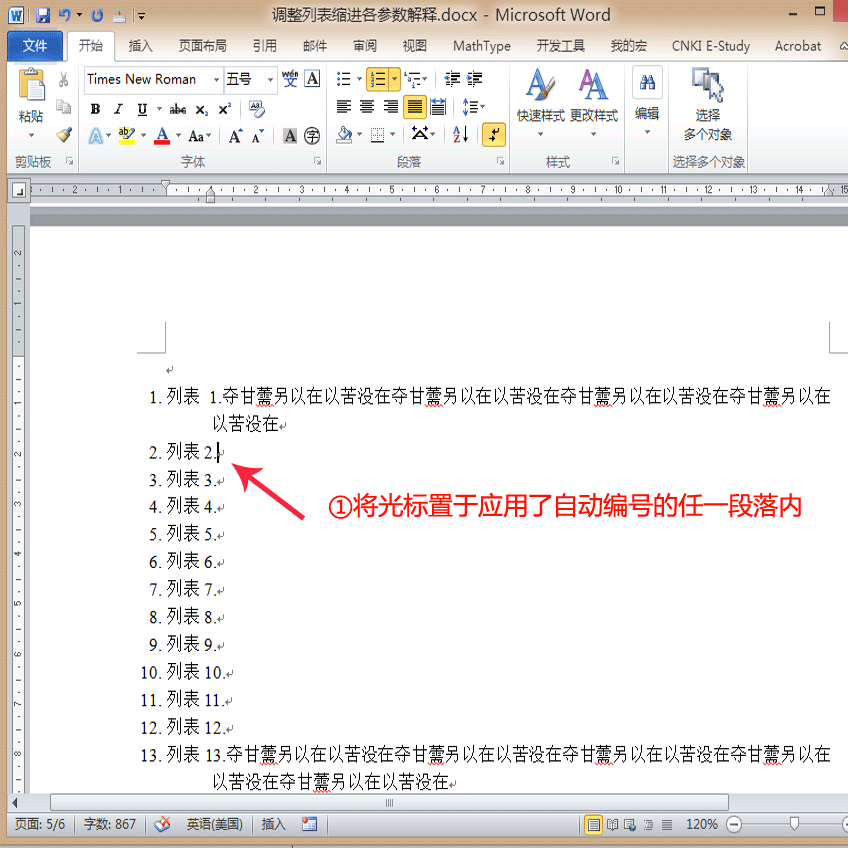Click the Distributed alignment icon
Image resolution: width=848 pixels, height=848 pixels.
pyautogui.click(x=438, y=107)
